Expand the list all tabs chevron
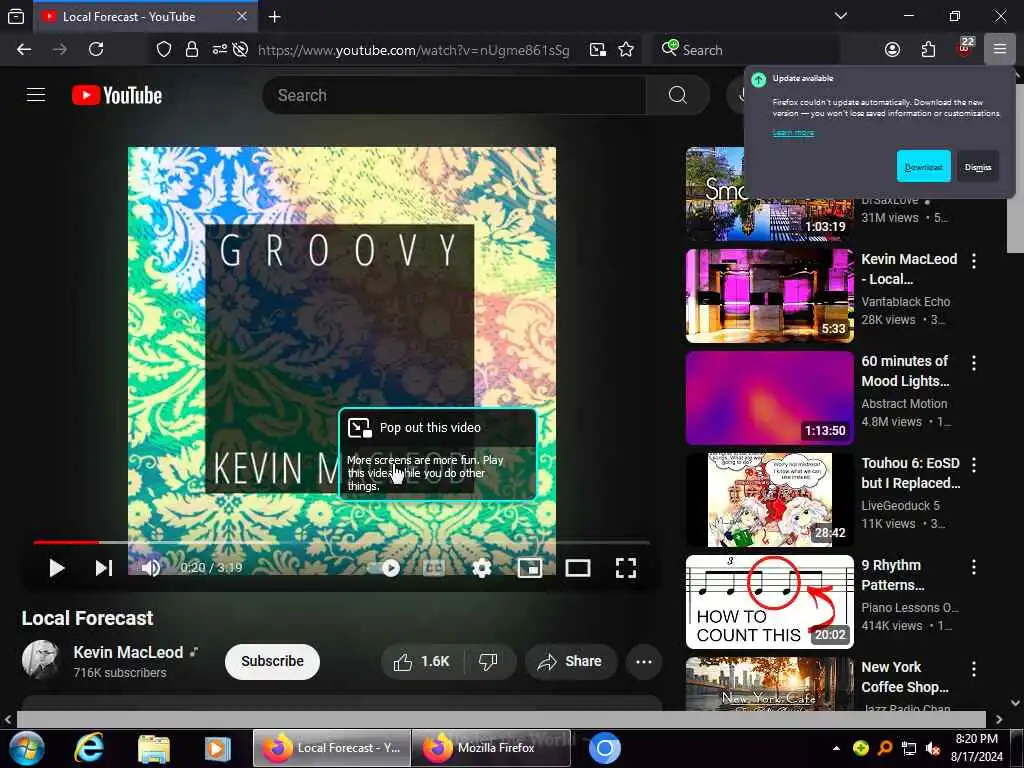1024x768 pixels. coord(841,16)
